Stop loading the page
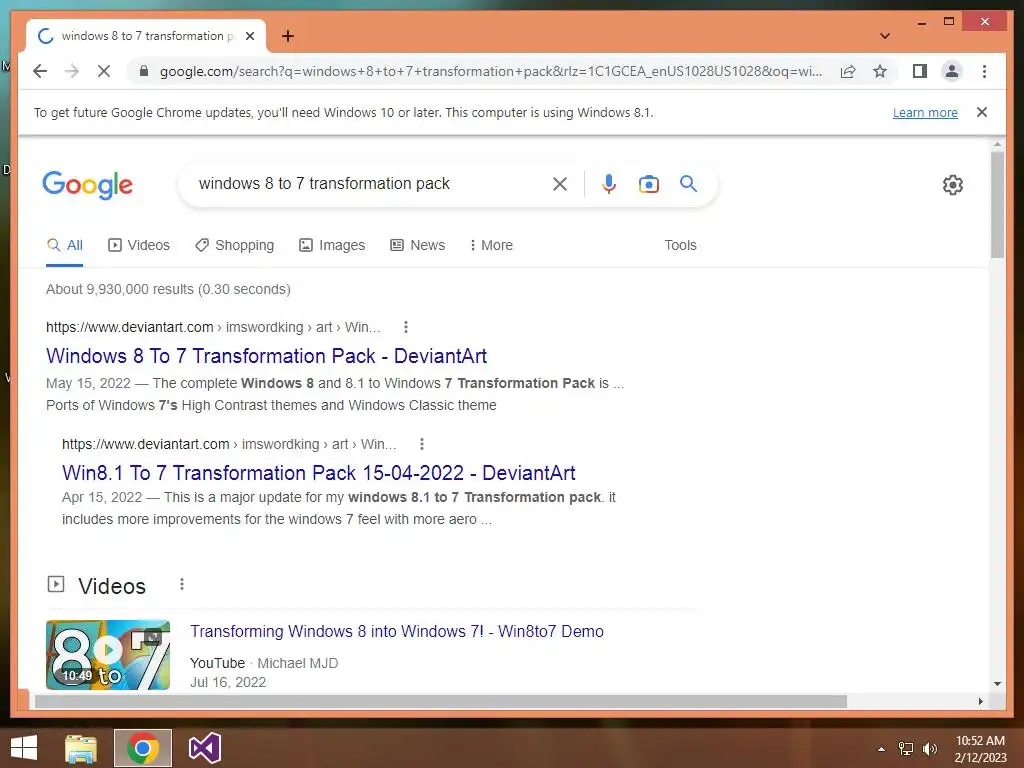The image size is (1024, 768). pos(104,71)
